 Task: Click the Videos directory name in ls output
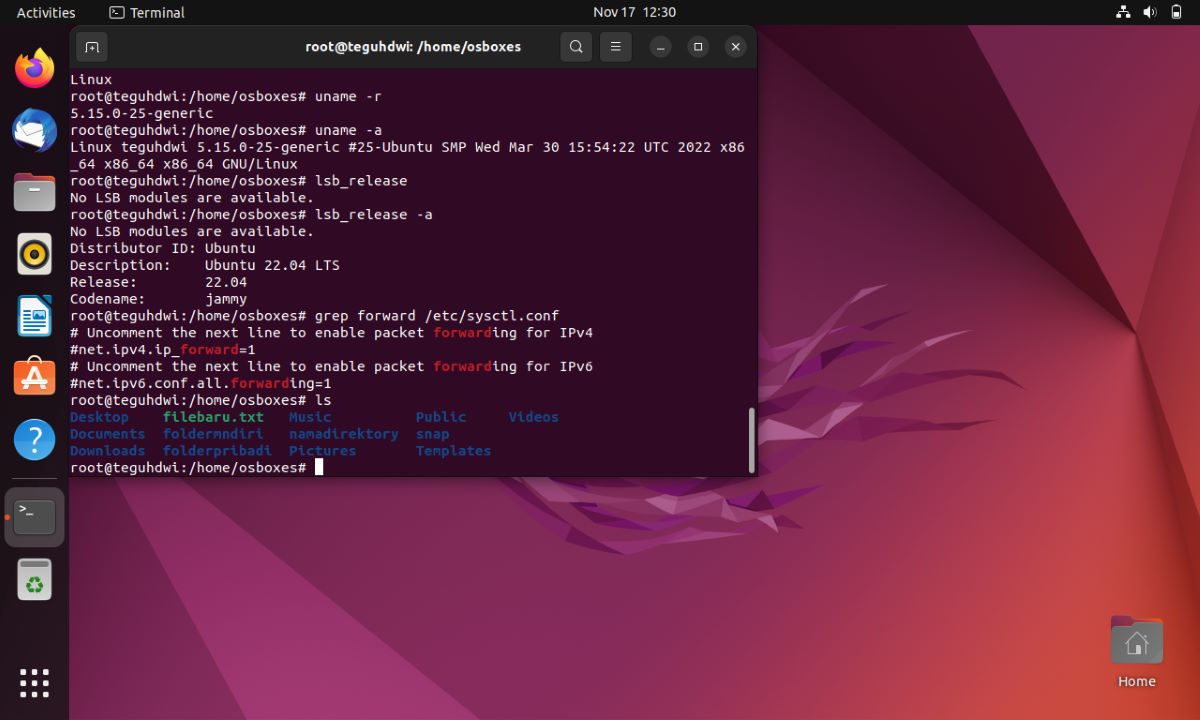coord(533,417)
